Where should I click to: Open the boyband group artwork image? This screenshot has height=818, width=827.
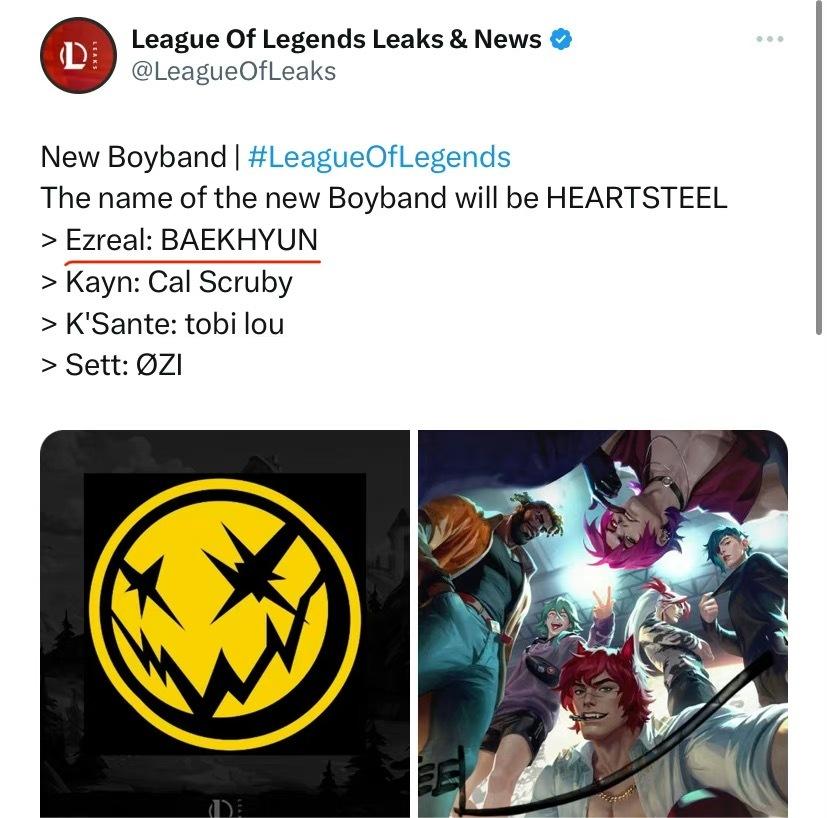click(603, 624)
